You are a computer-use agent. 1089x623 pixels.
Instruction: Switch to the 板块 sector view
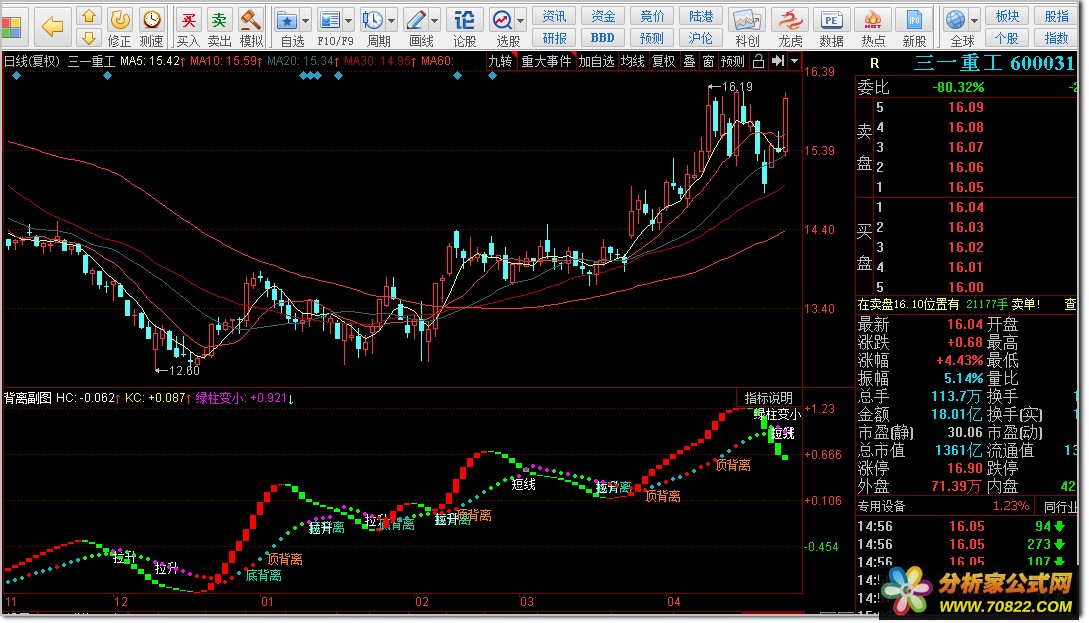[x=1007, y=16]
